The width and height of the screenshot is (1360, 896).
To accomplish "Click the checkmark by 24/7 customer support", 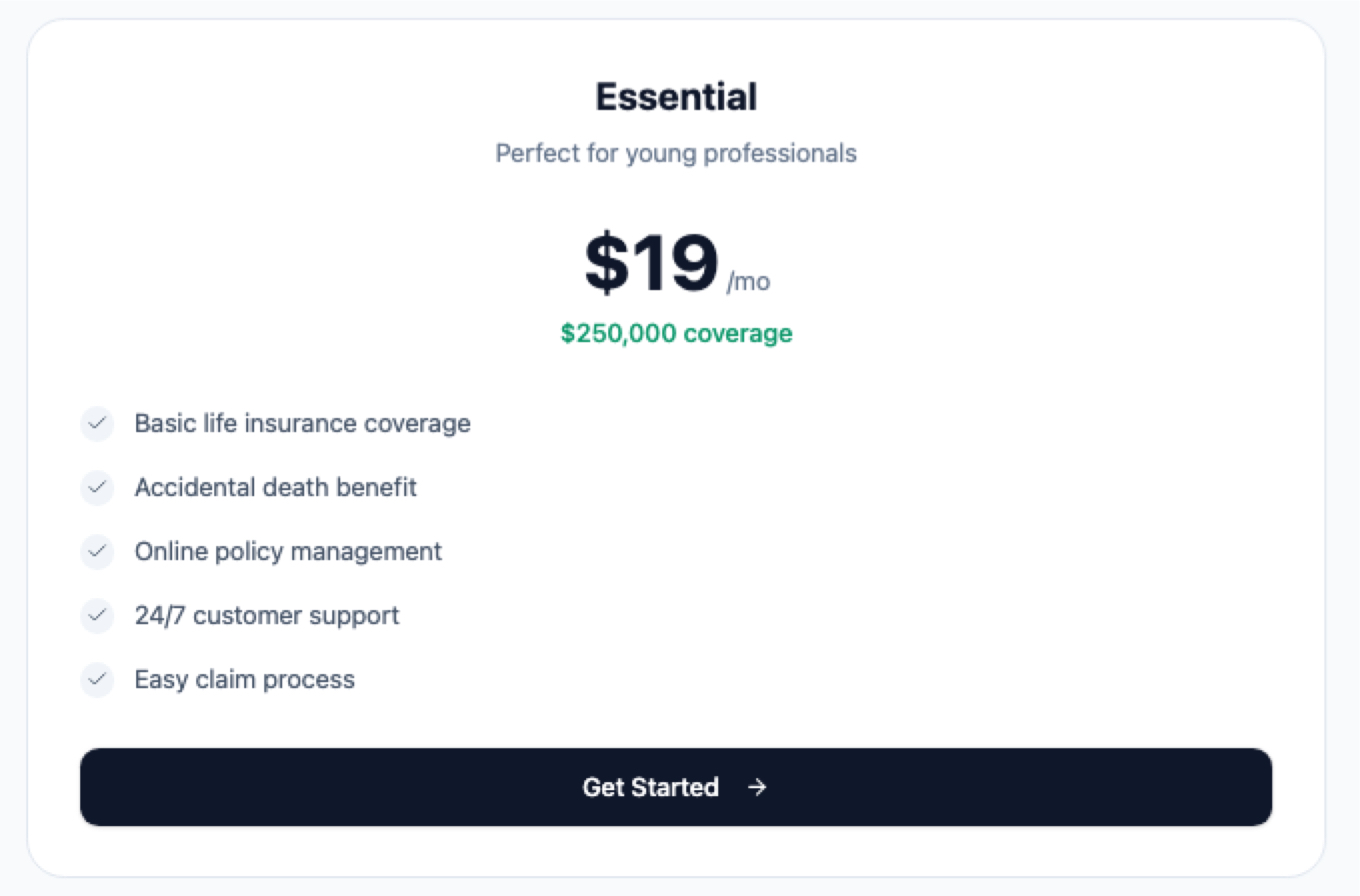I will click(x=97, y=616).
